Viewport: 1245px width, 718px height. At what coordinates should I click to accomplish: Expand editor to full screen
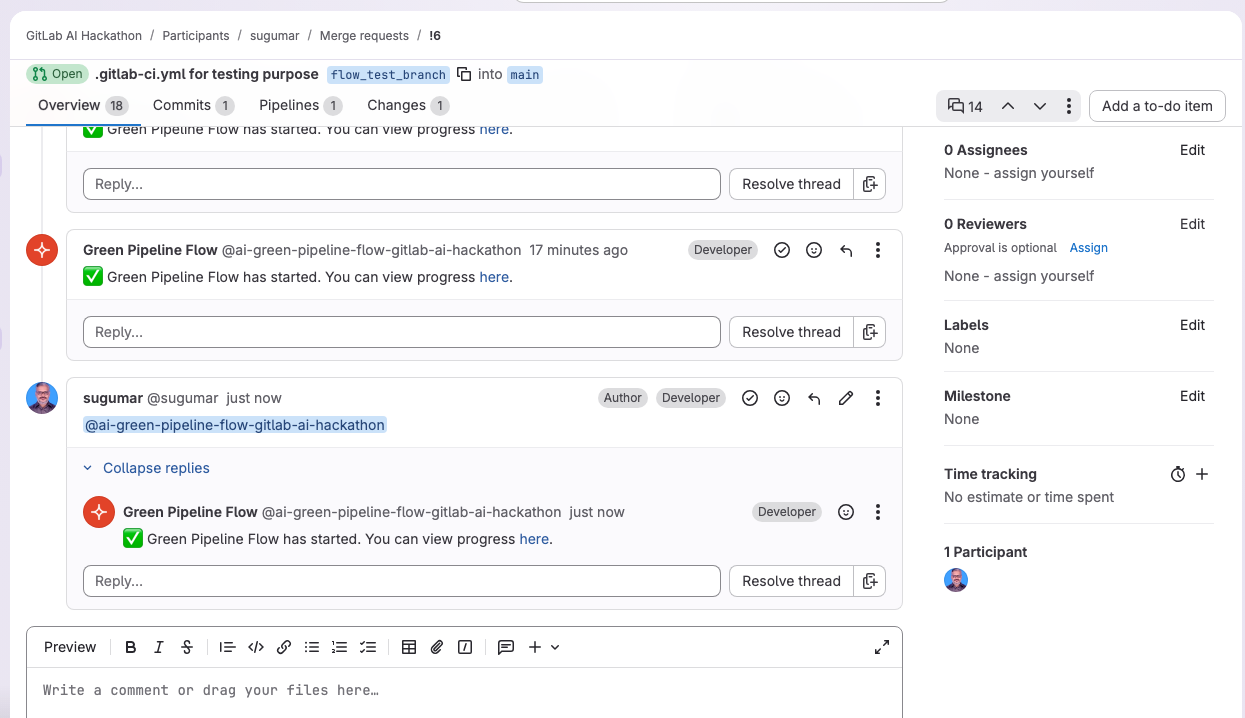point(882,647)
